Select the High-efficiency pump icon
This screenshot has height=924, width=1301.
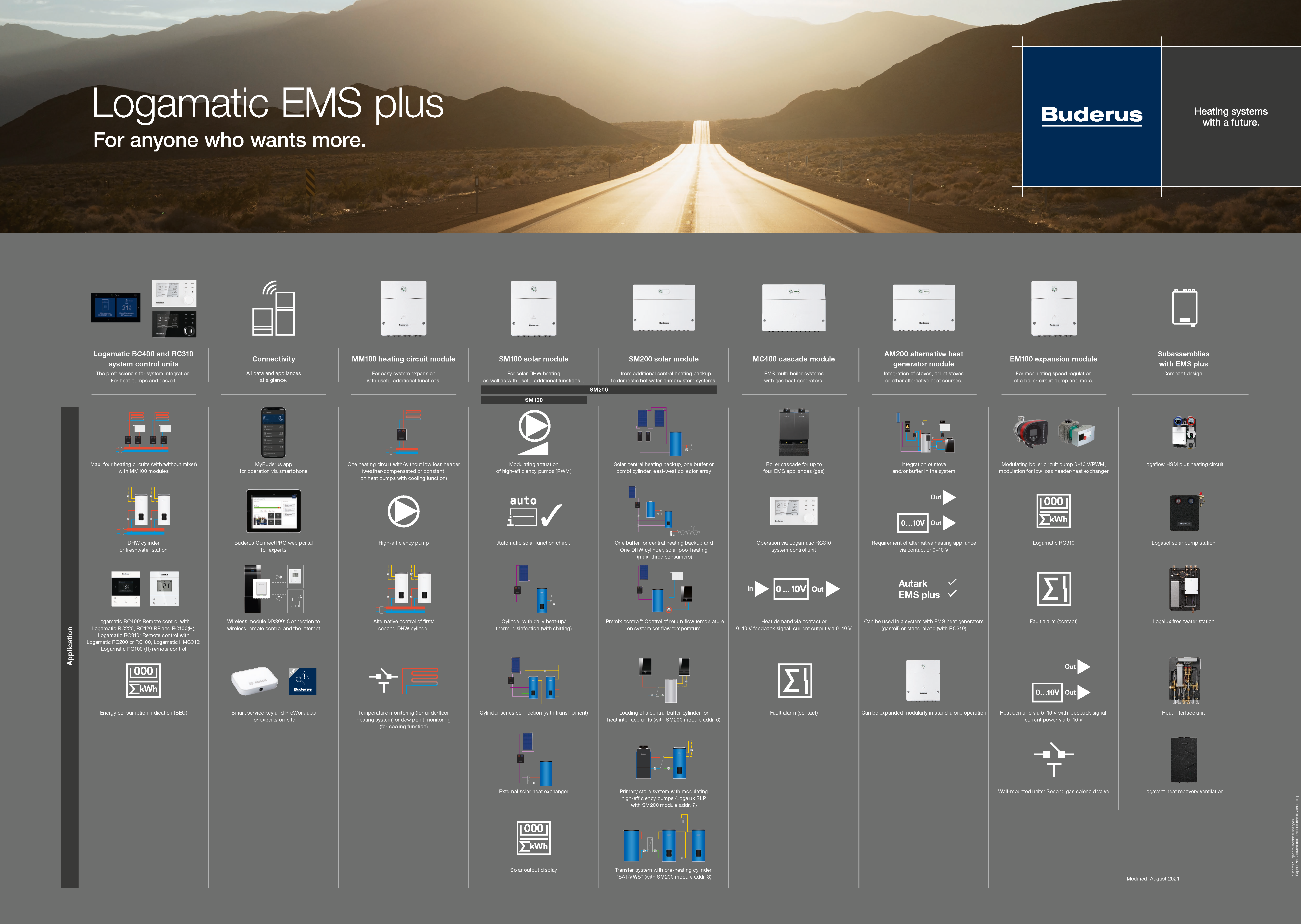(403, 511)
